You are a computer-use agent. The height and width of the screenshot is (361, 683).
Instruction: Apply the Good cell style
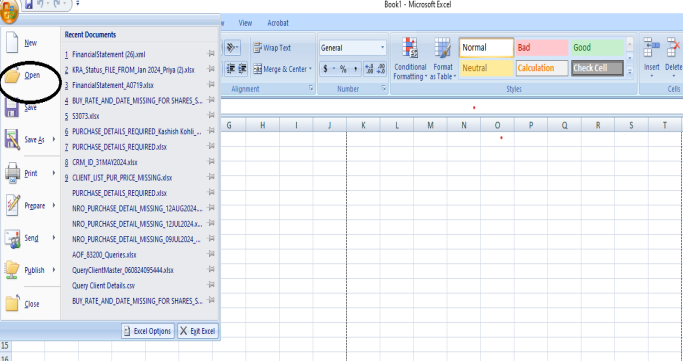pos(598,47)
